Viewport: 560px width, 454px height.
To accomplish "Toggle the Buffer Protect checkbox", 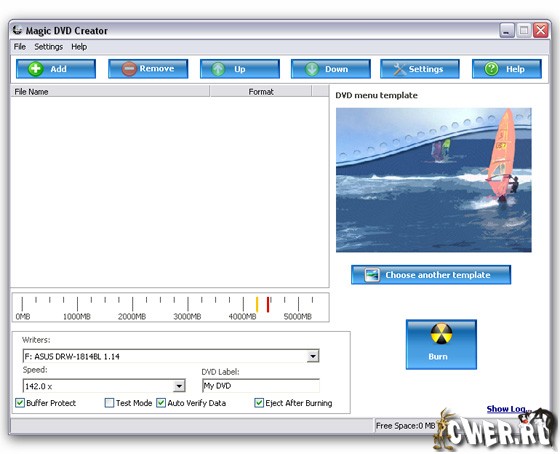I will (x=20, y=403).
